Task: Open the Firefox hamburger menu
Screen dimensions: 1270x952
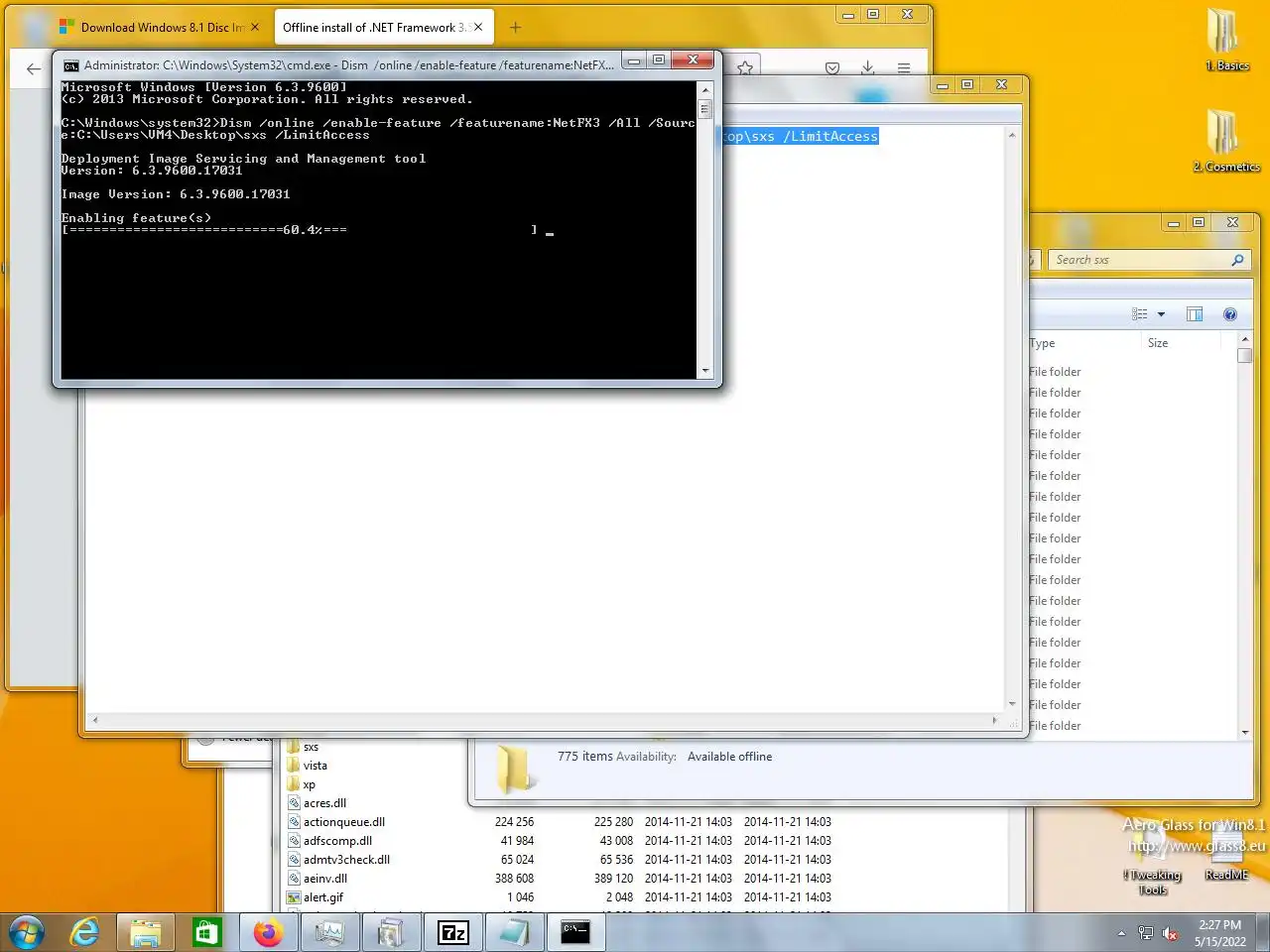Action: (904, 67)
